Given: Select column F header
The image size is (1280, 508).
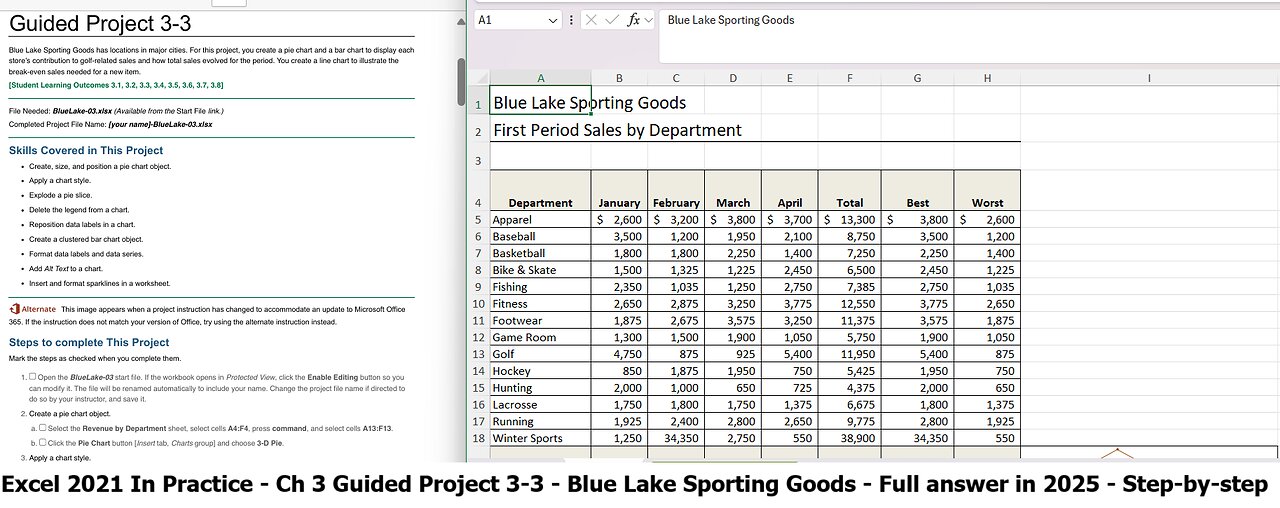Looking at the screenshot, I should click(x=850, y=78).
